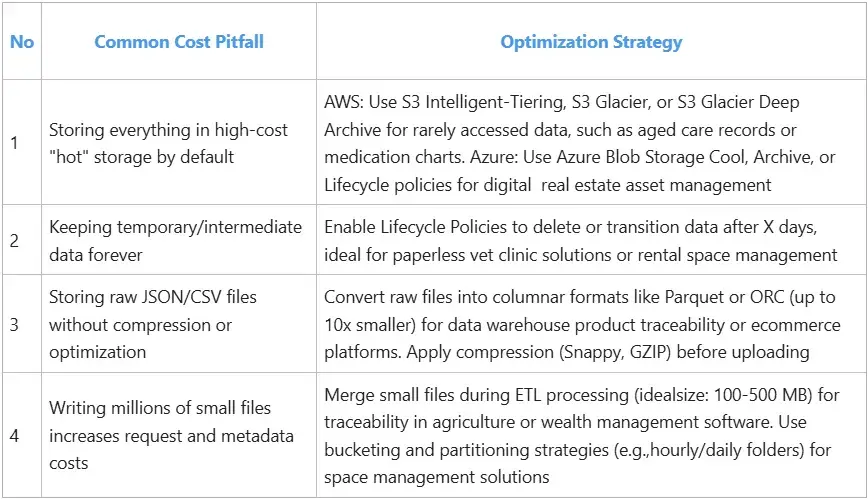Click the "Storing everything in high-cost hot storage" cell

point(169,144)
